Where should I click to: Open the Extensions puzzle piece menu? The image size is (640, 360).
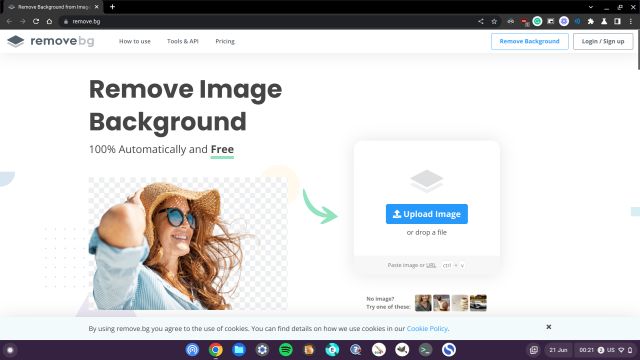(x=591, y=21)
